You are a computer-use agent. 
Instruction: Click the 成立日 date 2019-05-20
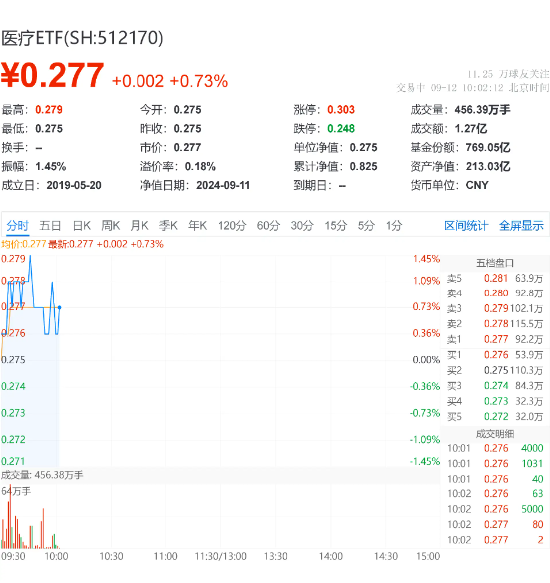click(x=74, y=185)
